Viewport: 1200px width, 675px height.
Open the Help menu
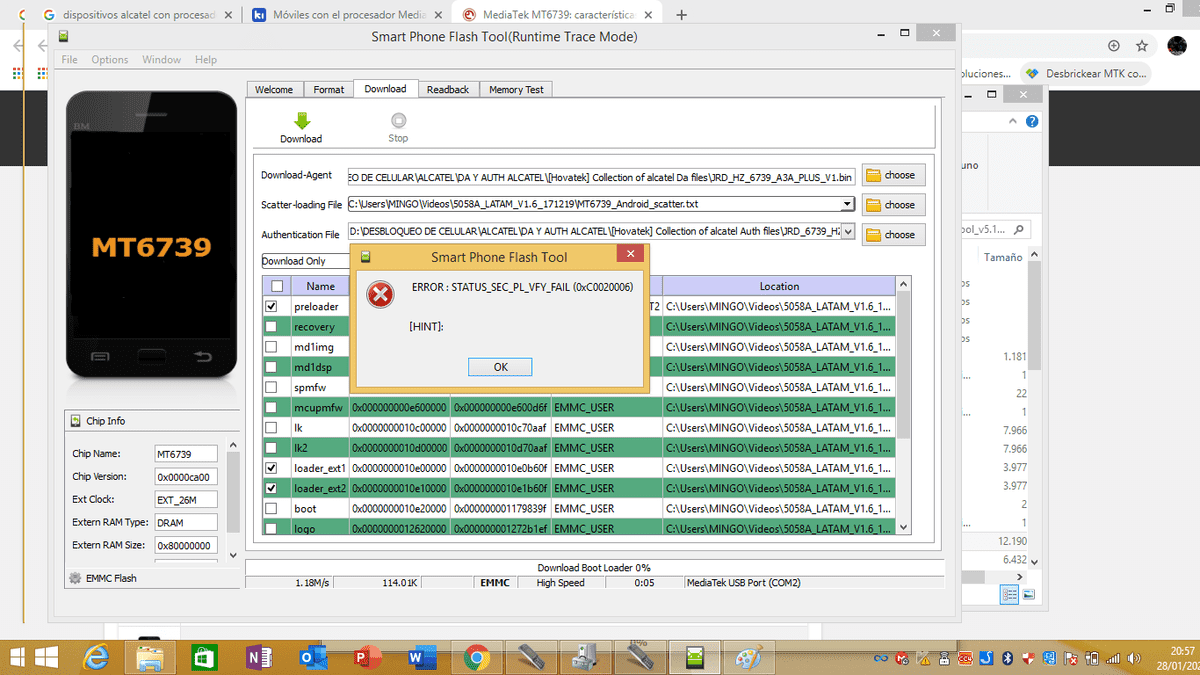206,60
